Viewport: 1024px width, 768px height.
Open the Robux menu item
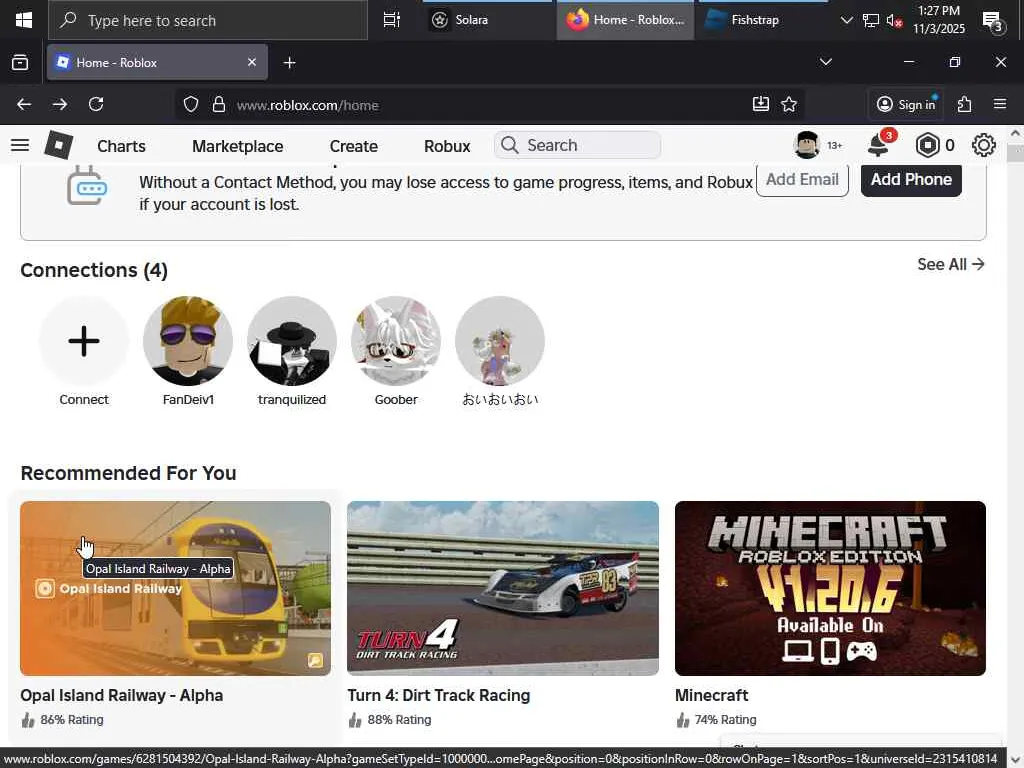coord(447,146)
